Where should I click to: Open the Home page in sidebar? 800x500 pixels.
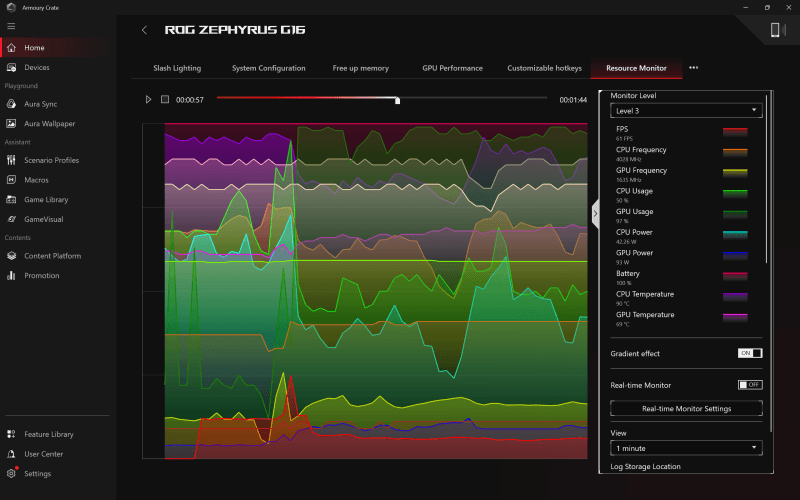pyautogui.click(x=34, y=48)
